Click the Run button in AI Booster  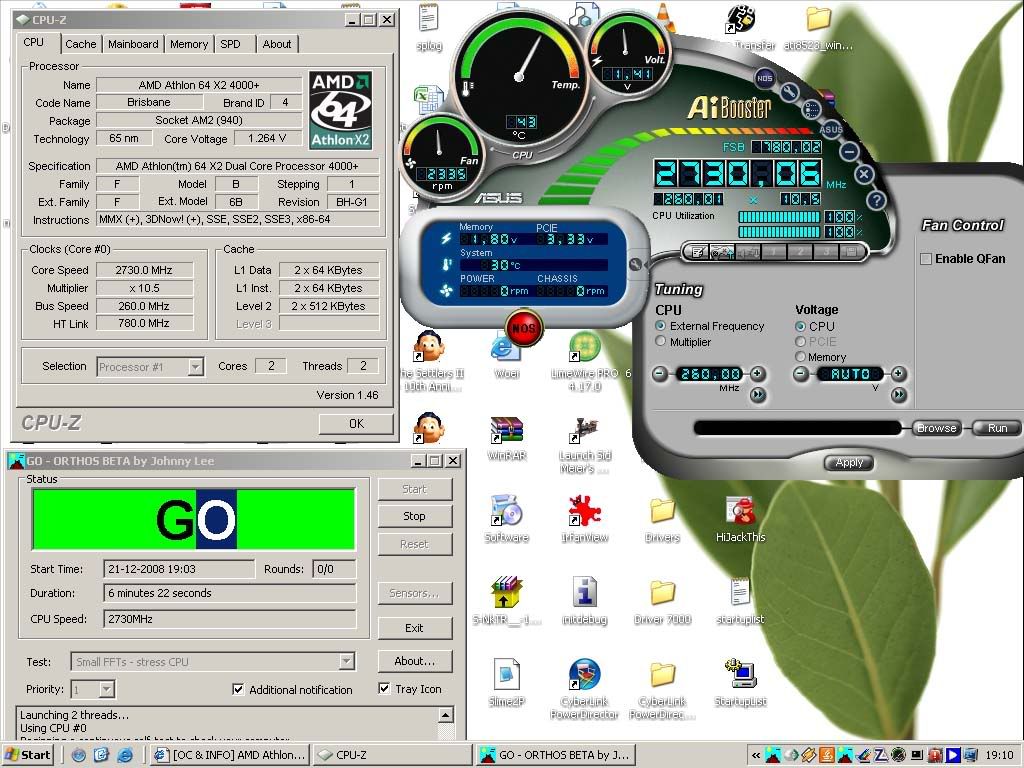(x=997, y=428)
